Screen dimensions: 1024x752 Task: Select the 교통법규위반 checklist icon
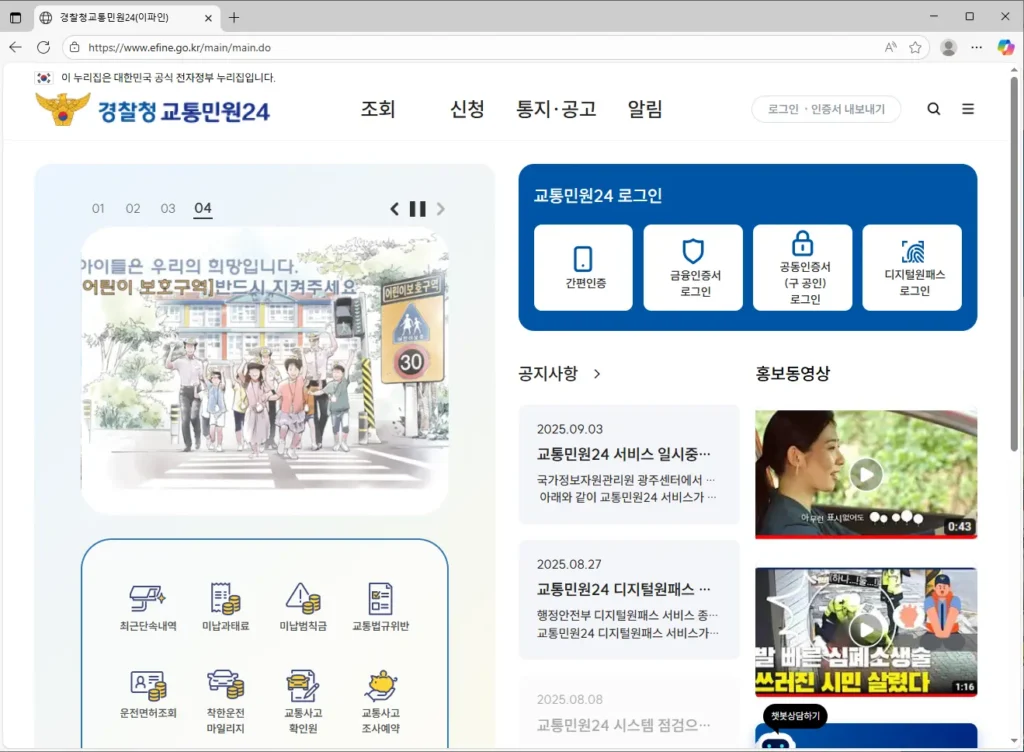coord(380,599)
